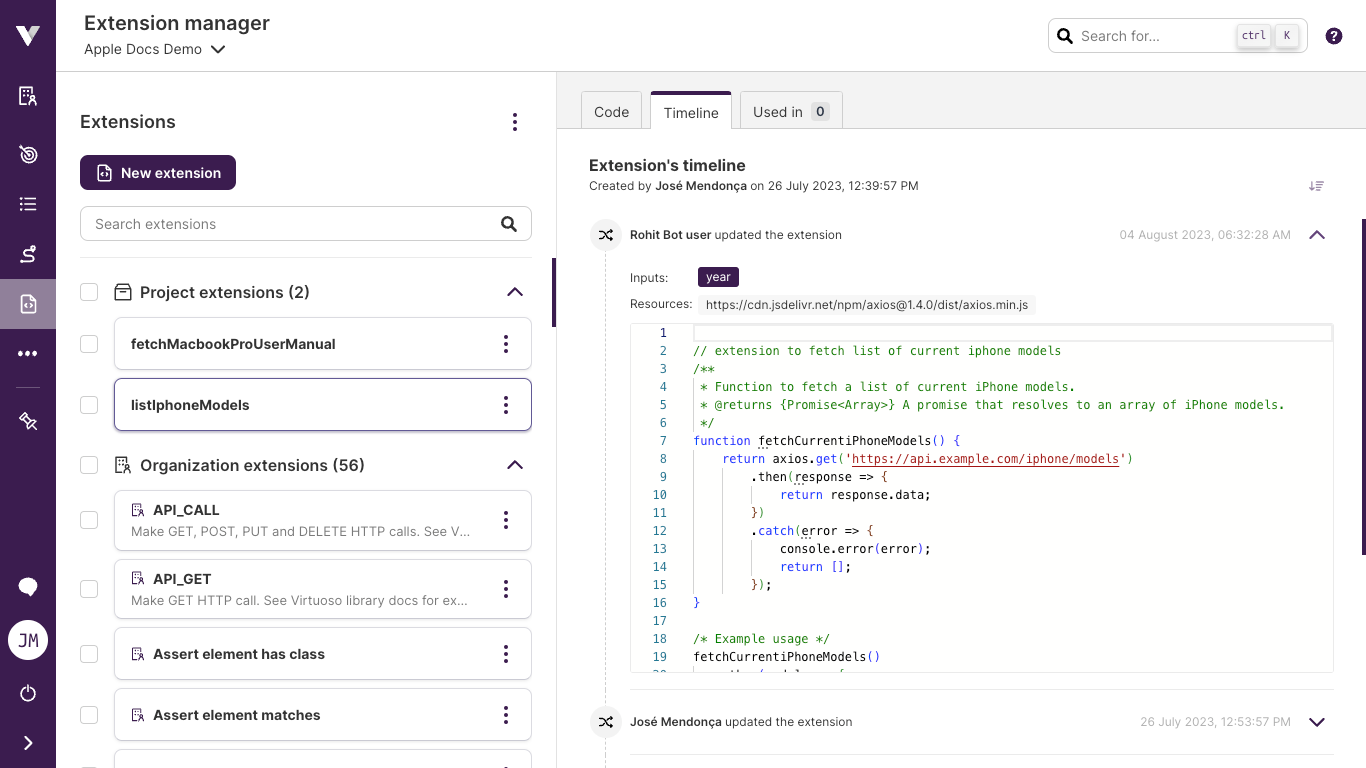Click inside the code editor first line
This screenshot has width=1366, height=768.
pyautogui.click(x=1012, y=333)
